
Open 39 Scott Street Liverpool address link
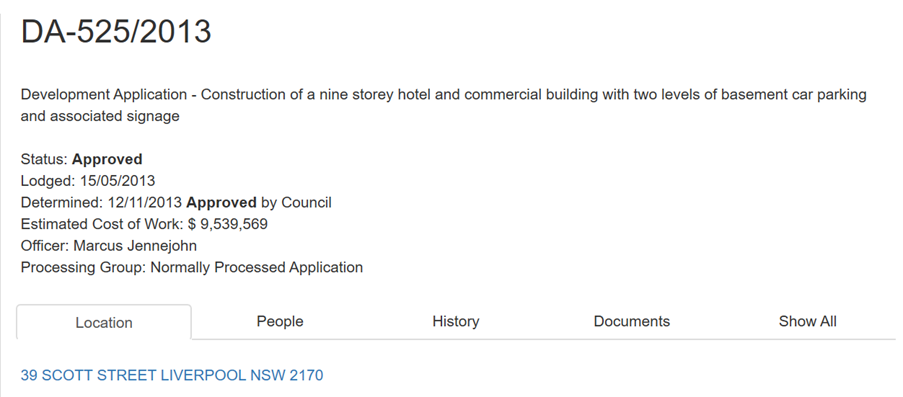pos(172,376)
